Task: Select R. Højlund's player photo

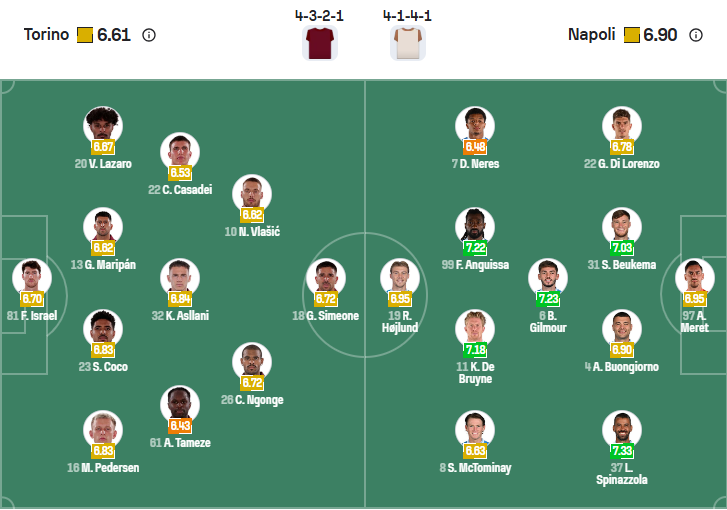Action: [400, 277]
